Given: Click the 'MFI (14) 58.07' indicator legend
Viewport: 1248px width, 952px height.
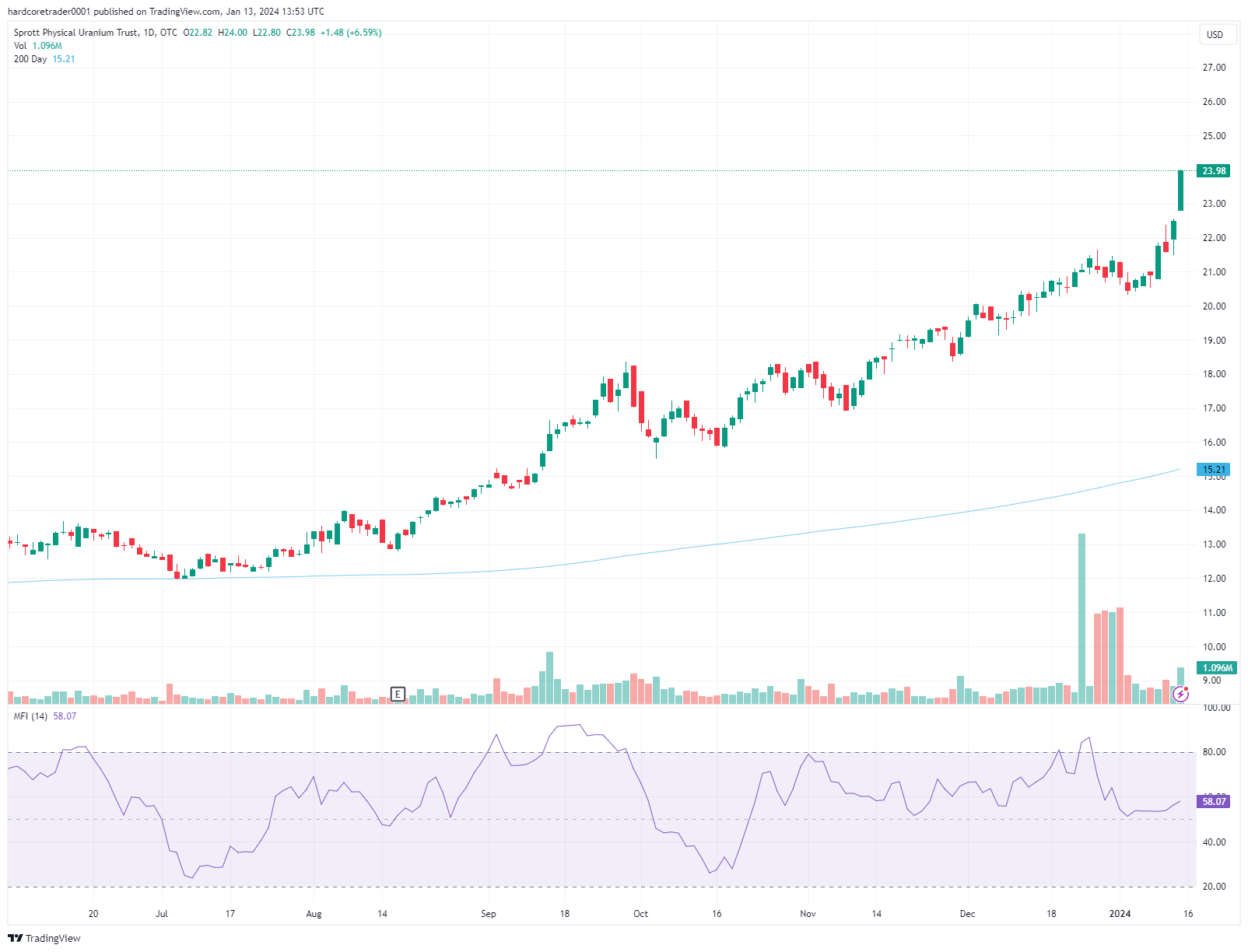Looking at the screenshot, I should (x=45, y=716).
